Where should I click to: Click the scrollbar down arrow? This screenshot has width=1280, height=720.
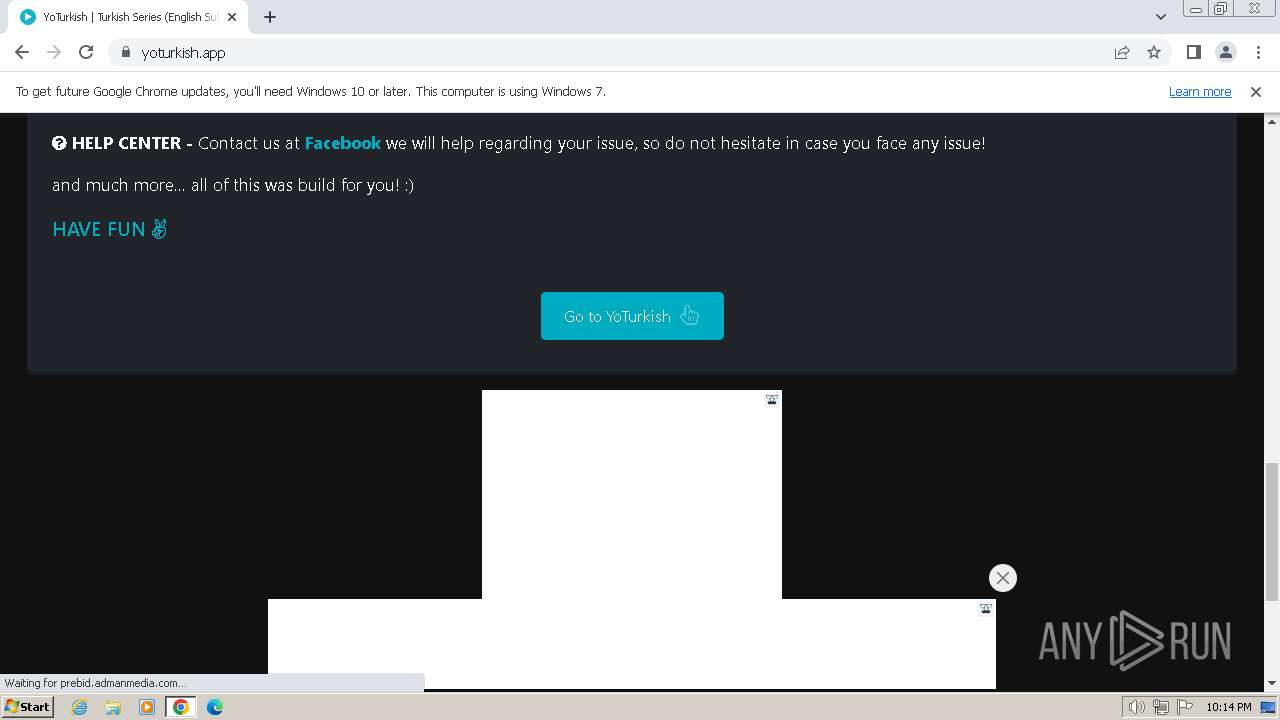[x=1272, y=684]
